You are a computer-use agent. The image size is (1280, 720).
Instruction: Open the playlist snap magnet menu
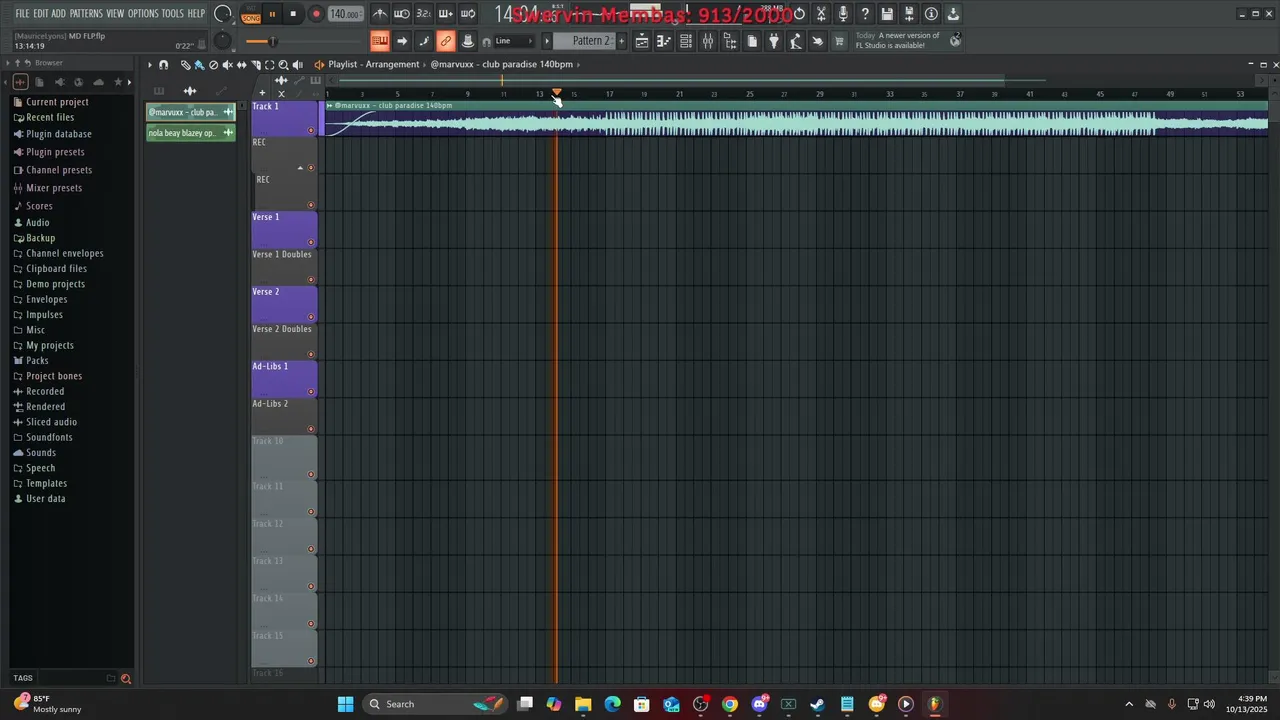pos(163,65)
